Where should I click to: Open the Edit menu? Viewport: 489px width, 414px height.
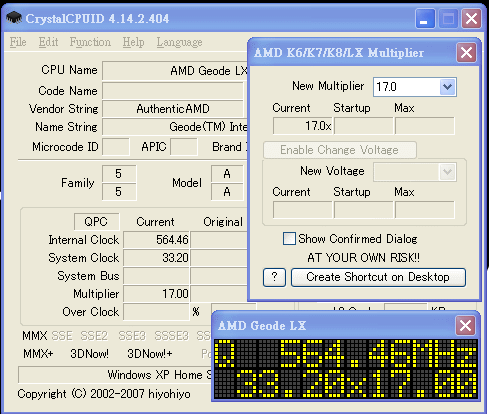click(48, 42)
